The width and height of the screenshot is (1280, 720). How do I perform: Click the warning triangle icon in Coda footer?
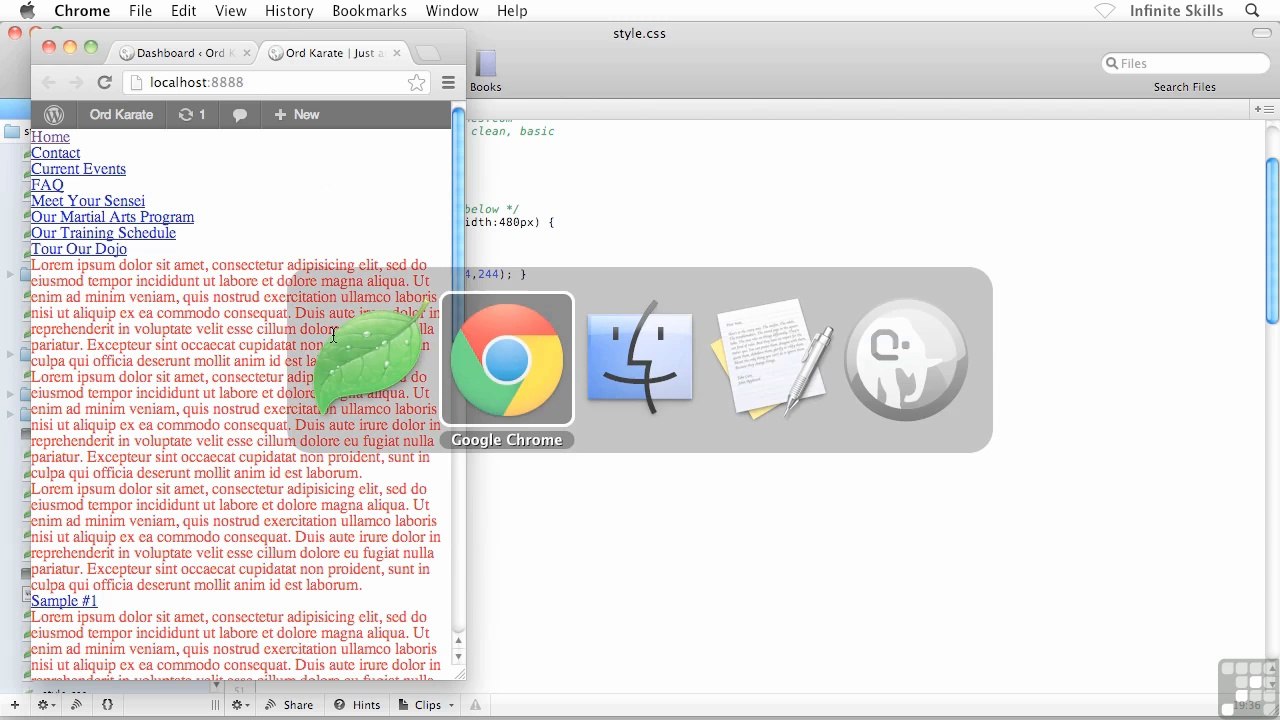(475, 705)
